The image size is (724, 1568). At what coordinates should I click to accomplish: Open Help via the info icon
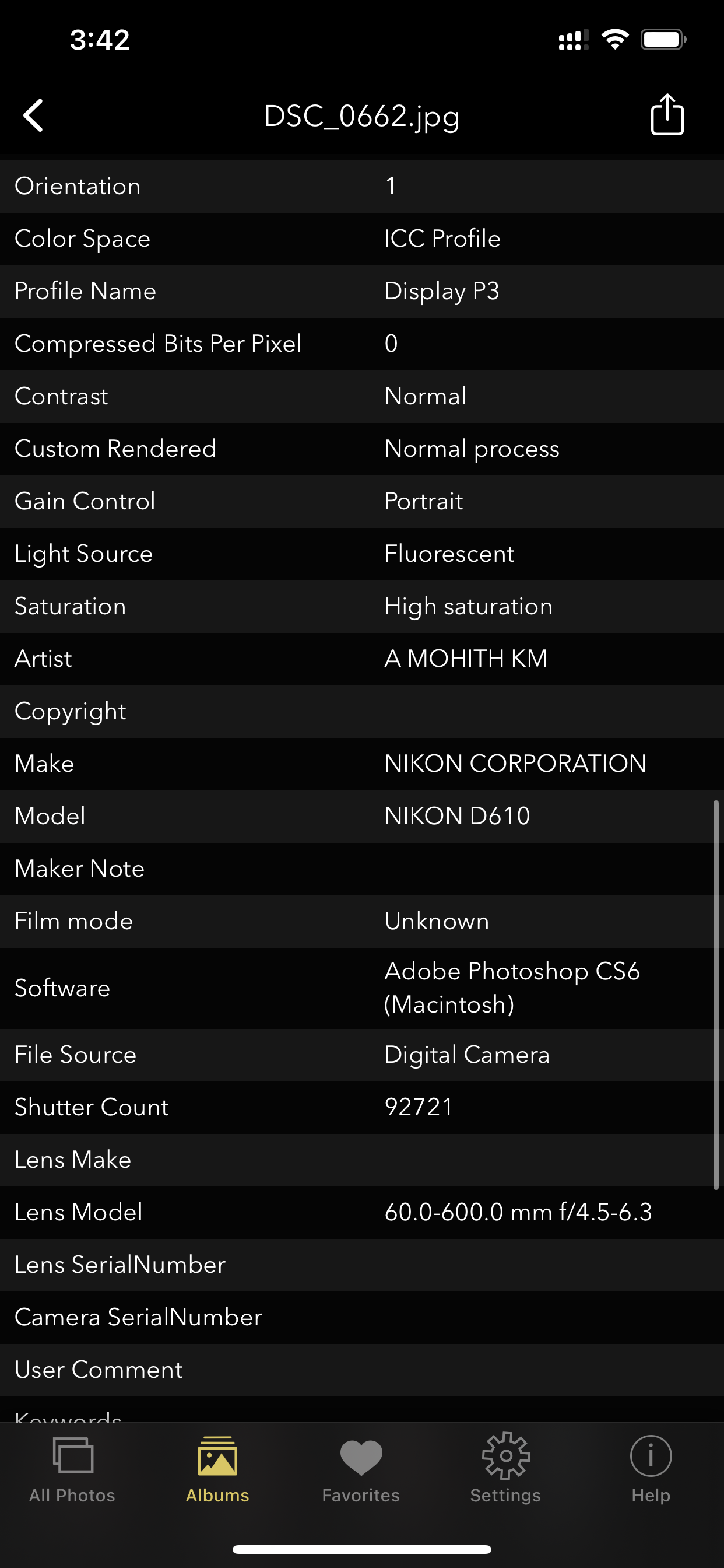[x=651, y=1456]
